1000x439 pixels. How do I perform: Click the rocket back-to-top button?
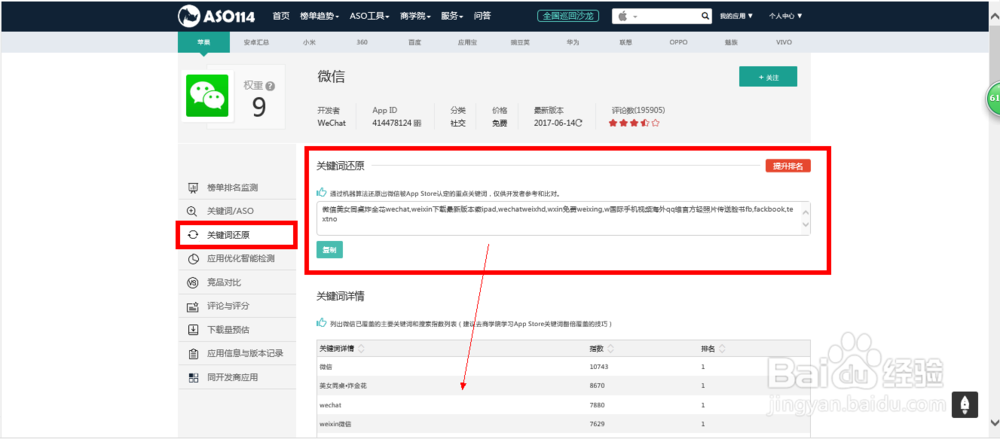[x=965, y=405]
